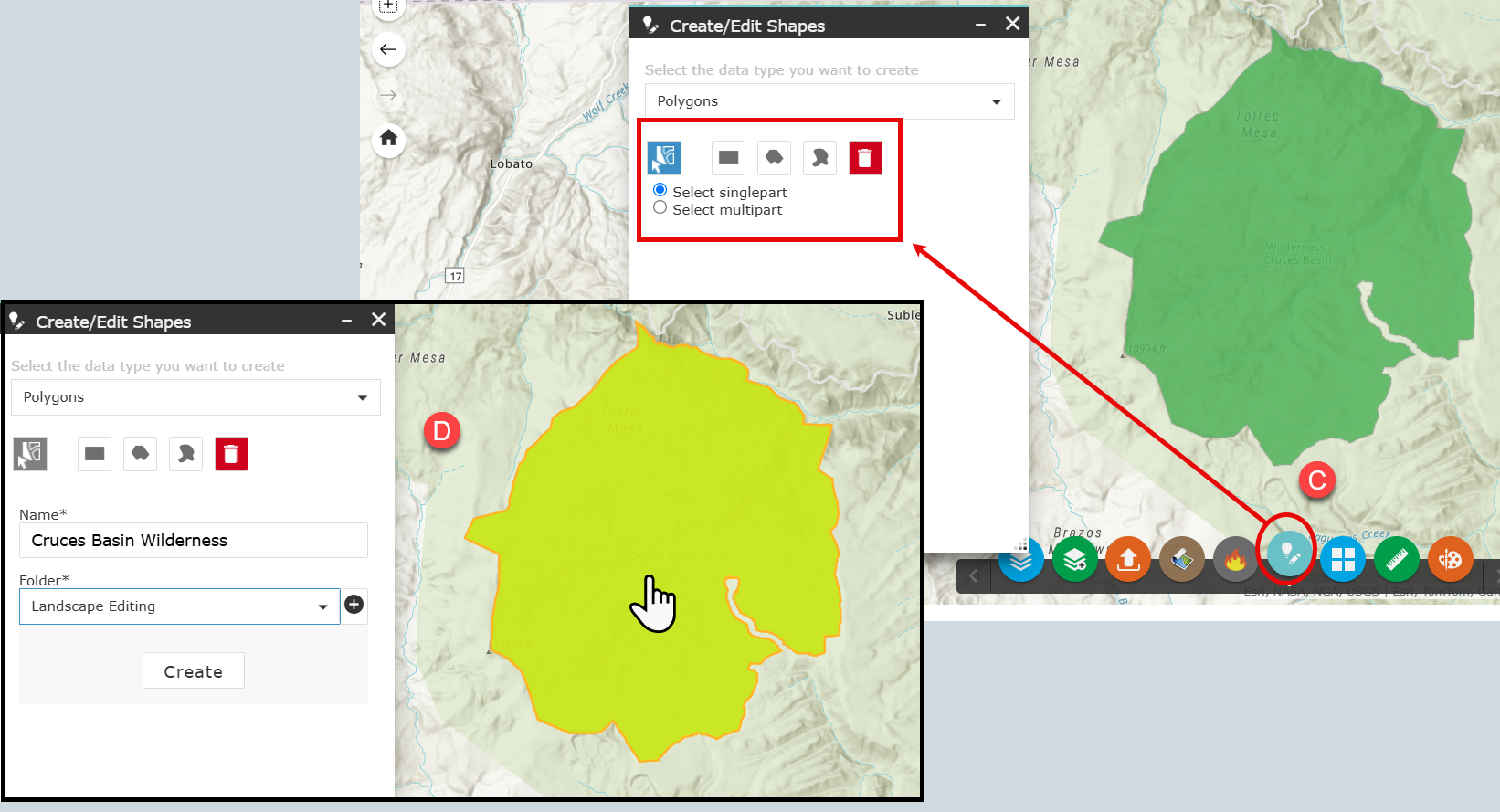
Task: Click the map Home extent button
Action: pyautogui.click(x=388, y=139)
